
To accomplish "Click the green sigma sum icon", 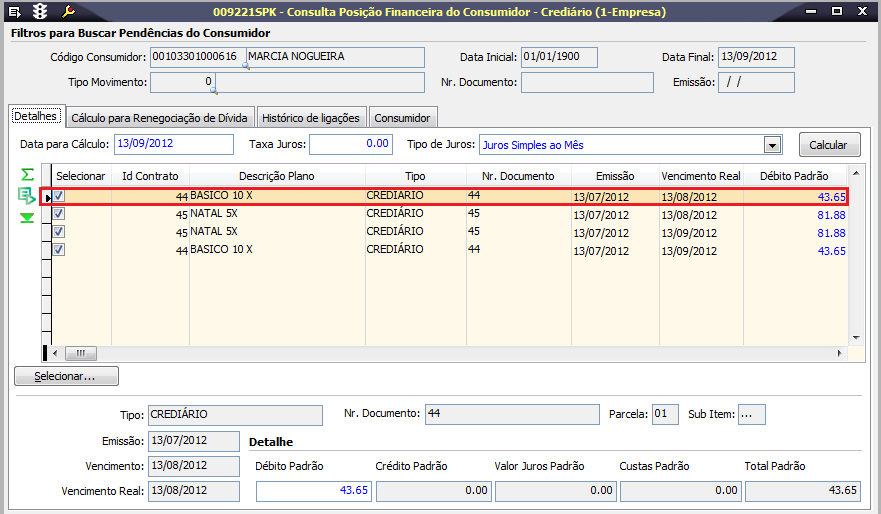I will [x=27, y=175].
